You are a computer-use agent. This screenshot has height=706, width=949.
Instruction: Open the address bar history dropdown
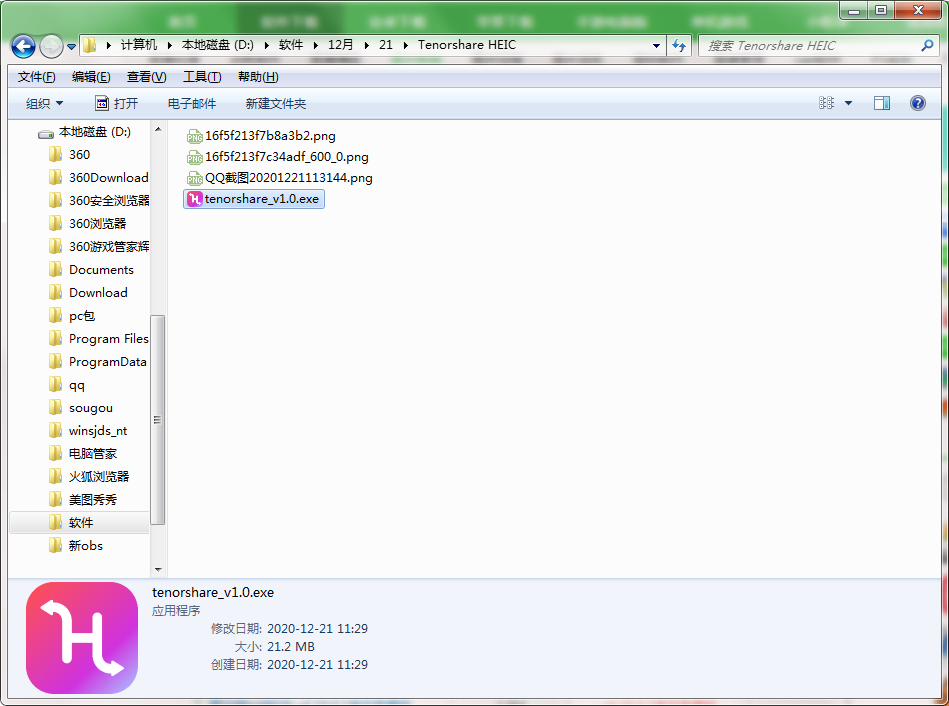tap(656, 45)
